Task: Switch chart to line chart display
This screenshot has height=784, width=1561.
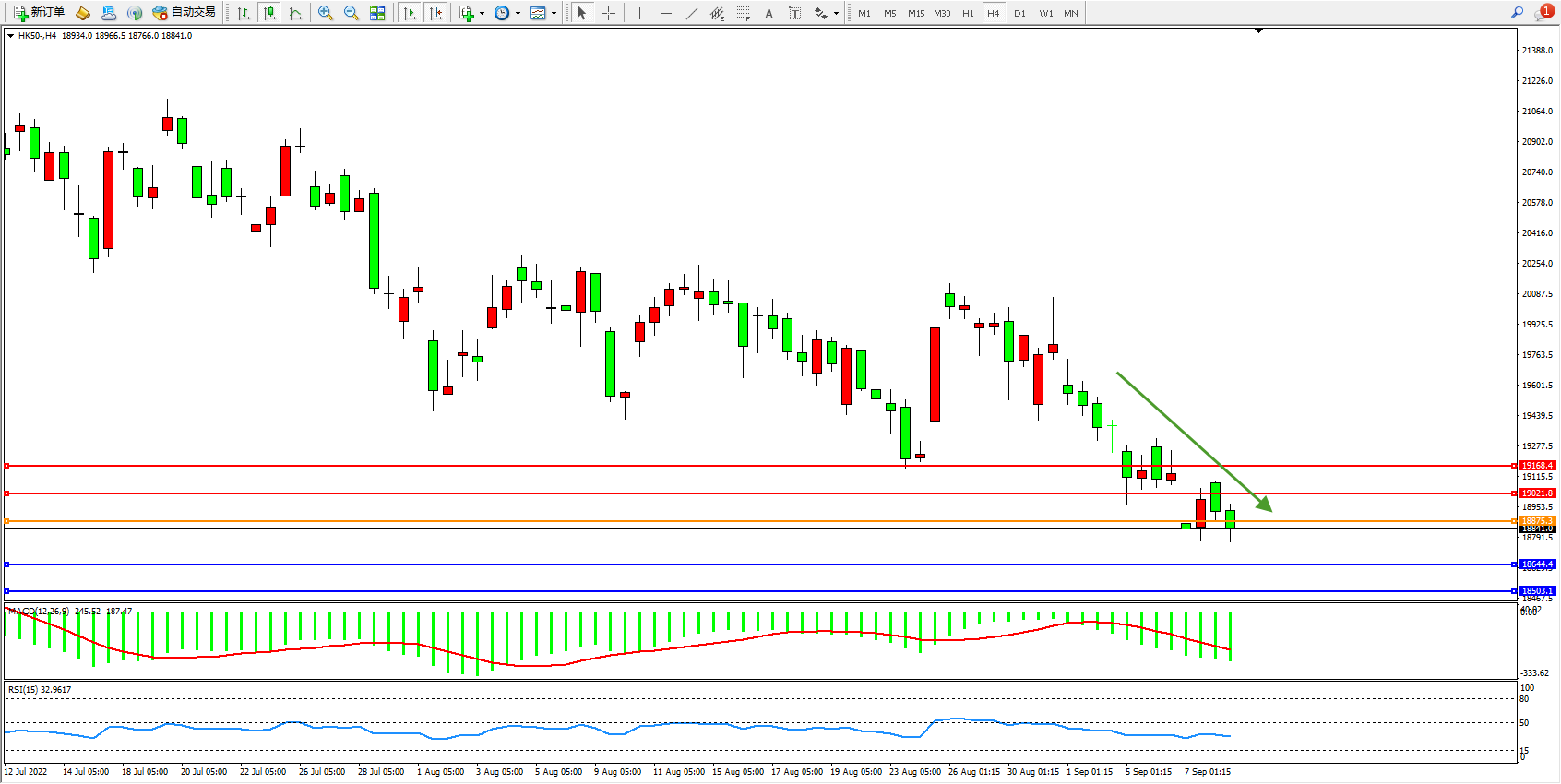Action: point(295,13)
